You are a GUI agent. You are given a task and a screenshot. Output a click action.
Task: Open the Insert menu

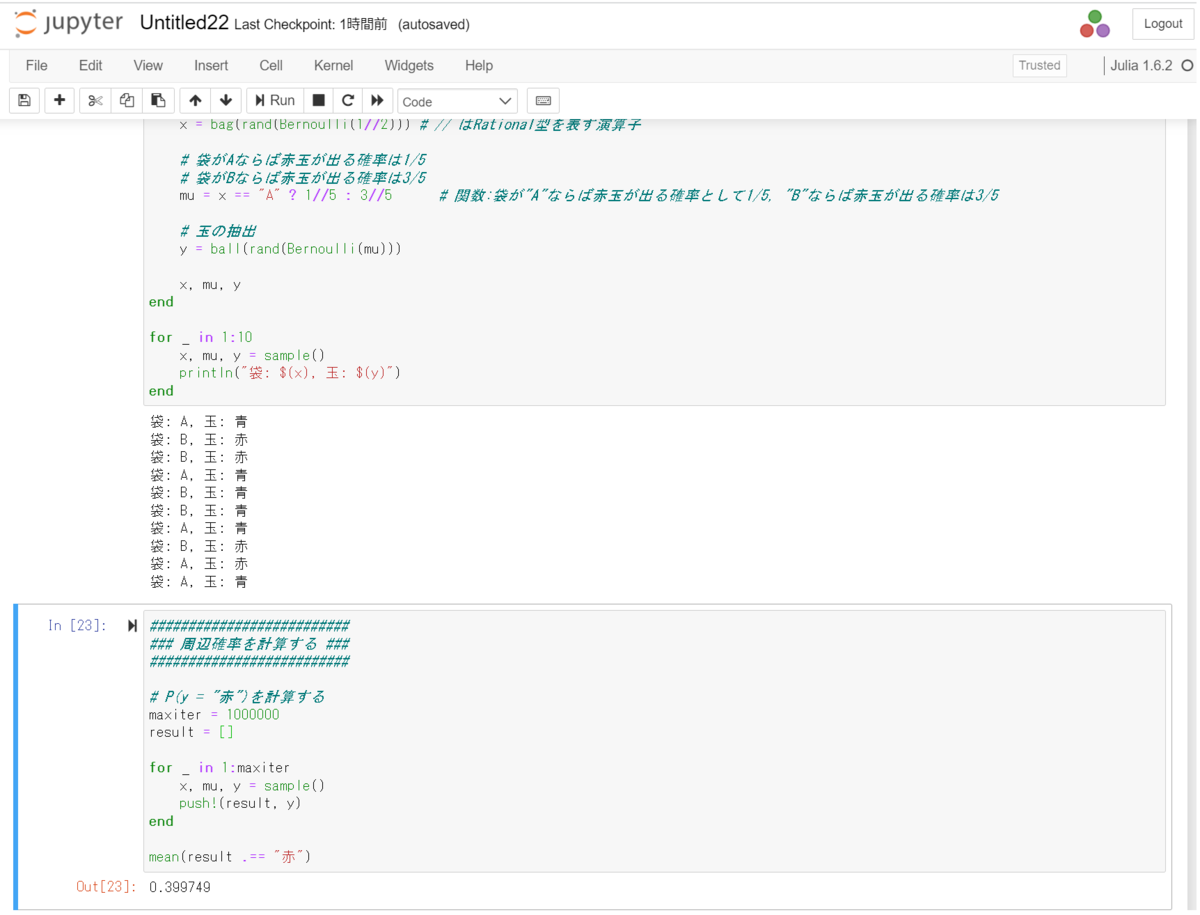pyautogui.click(x=211, y=66)
